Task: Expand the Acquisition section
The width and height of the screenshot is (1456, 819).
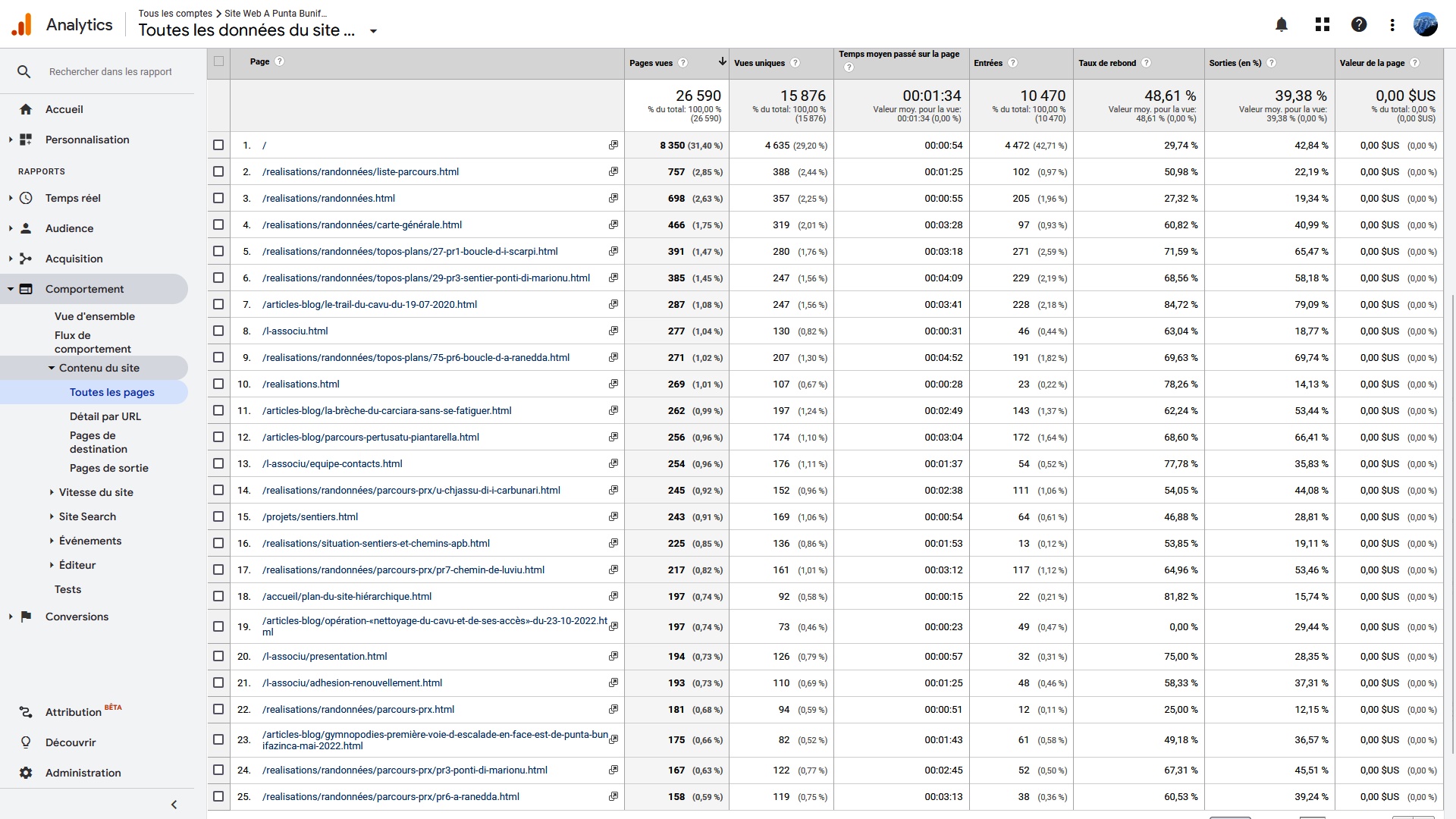Action: click(10, 259)
